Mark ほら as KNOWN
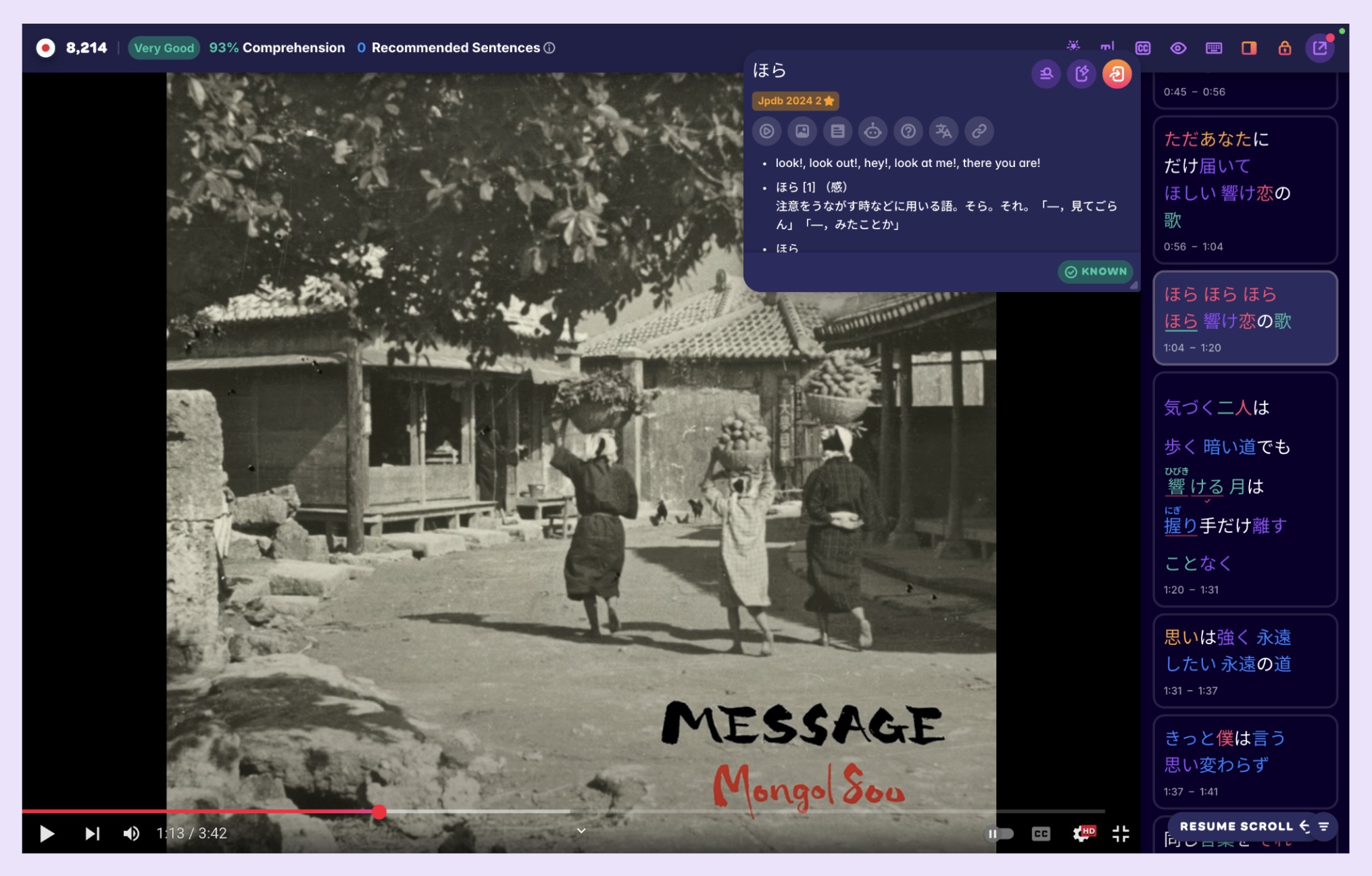Screen dimensions: 1372x876 [1095, 271]
